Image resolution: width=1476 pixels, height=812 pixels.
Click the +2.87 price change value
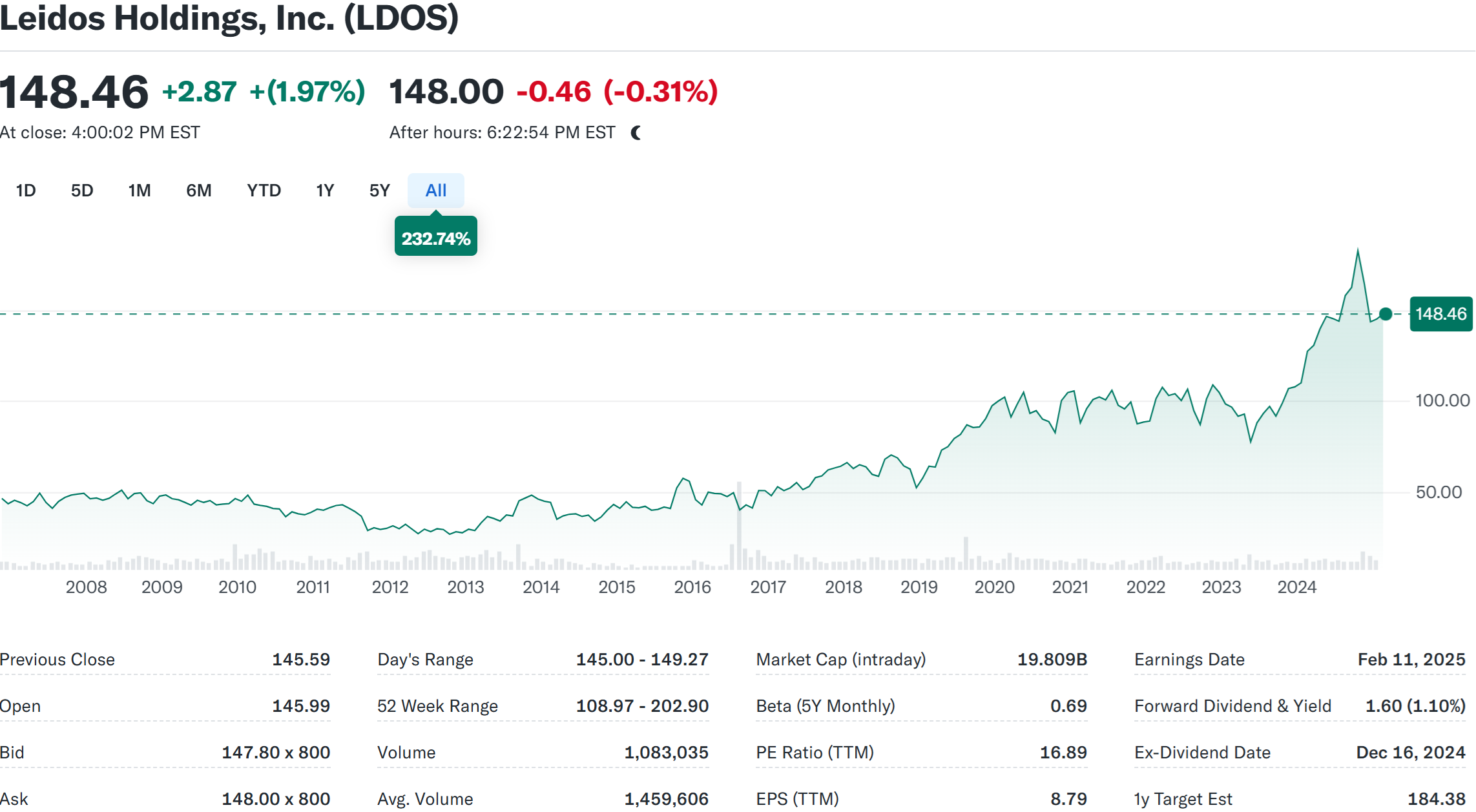[x=200, y=92]
